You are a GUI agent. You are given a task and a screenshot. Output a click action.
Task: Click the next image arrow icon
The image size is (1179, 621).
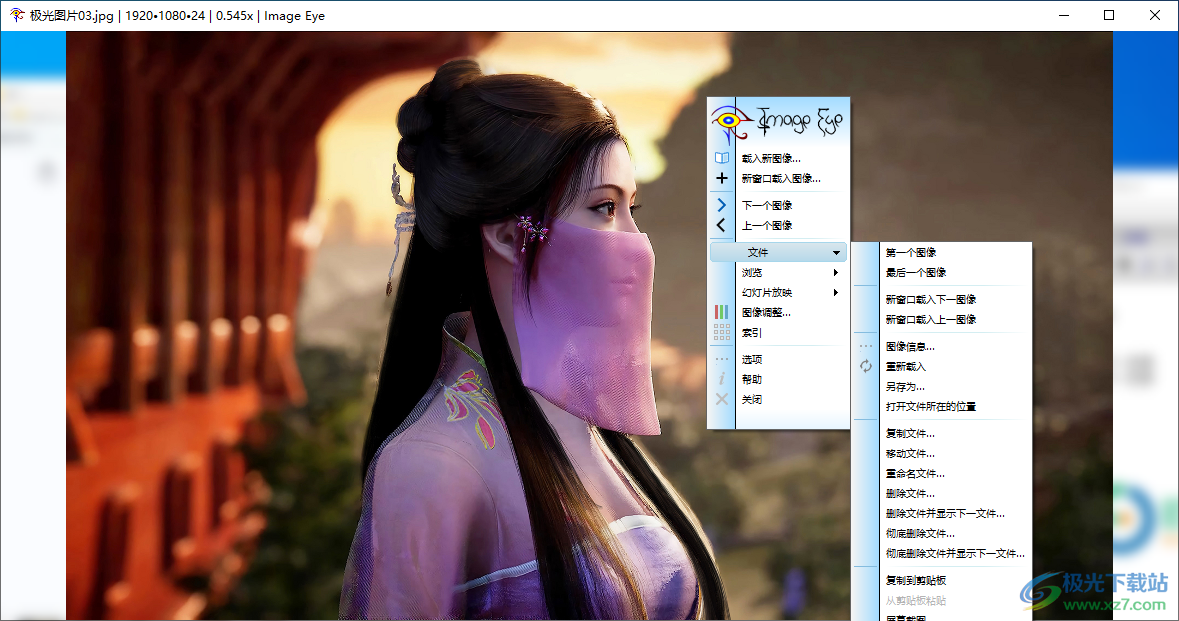pos(721,204)
